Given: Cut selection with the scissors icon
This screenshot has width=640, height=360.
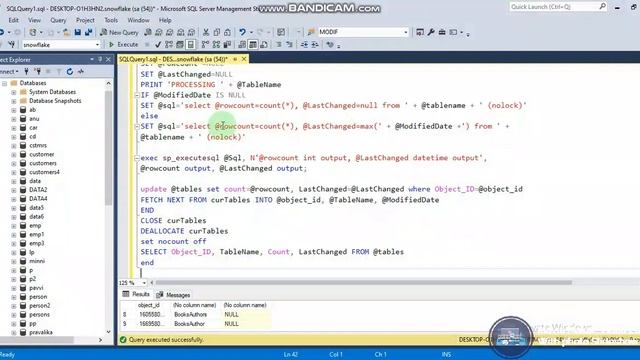Looking at the screenshot, I should point(206,32).
